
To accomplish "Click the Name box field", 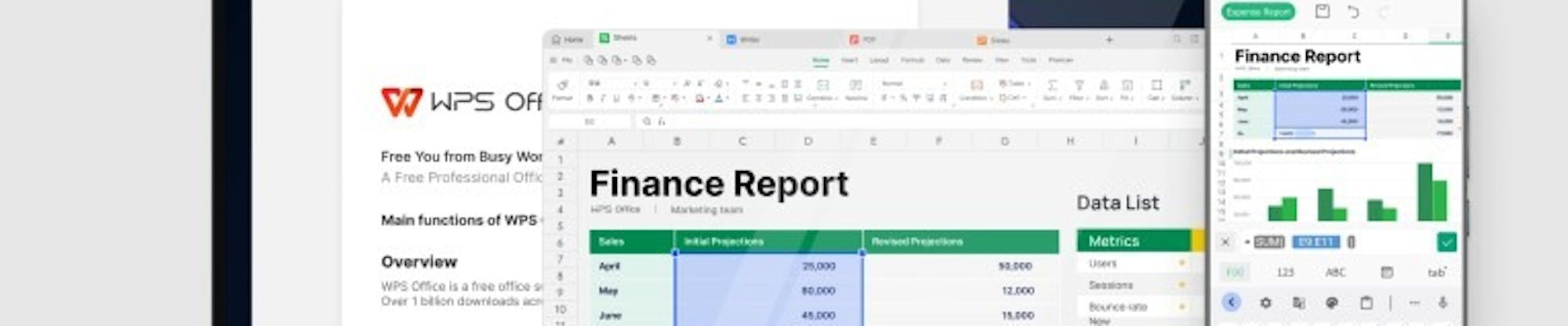I will (590, 121).
